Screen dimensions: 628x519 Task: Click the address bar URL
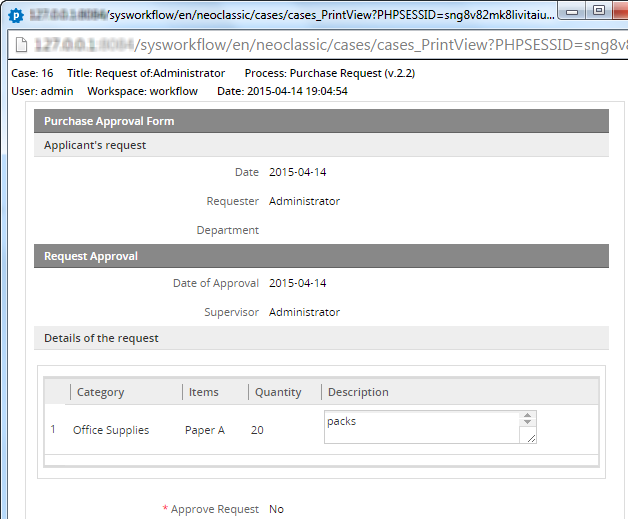tap(330, 46)
